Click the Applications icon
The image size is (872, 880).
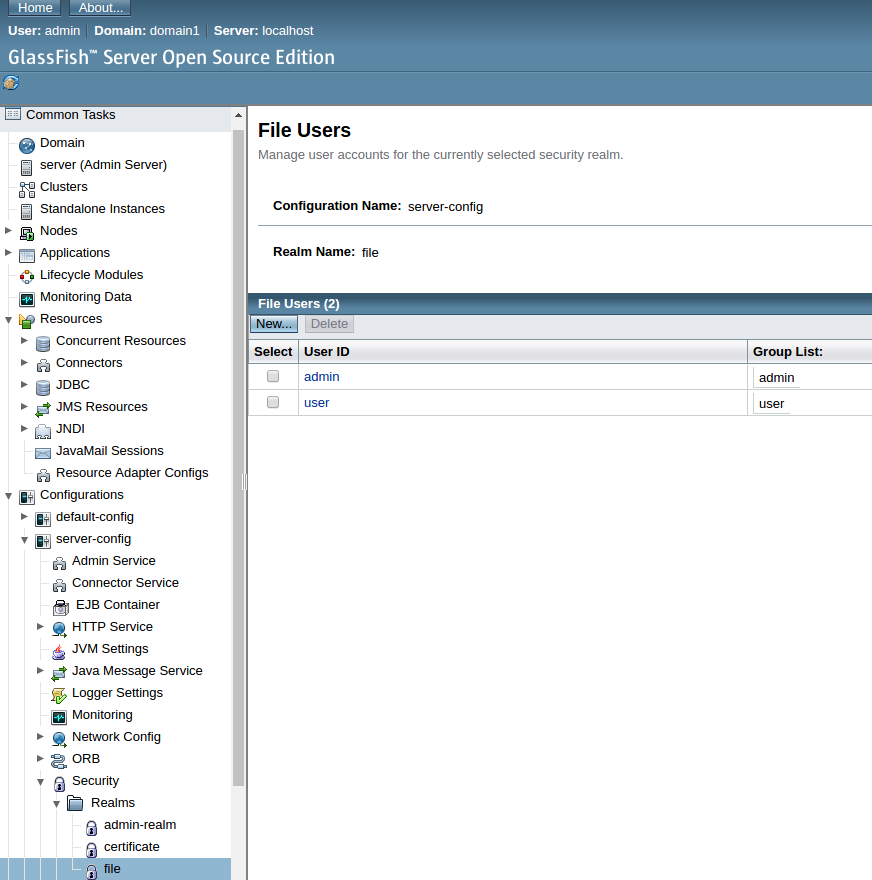click(x=26, y=255)
